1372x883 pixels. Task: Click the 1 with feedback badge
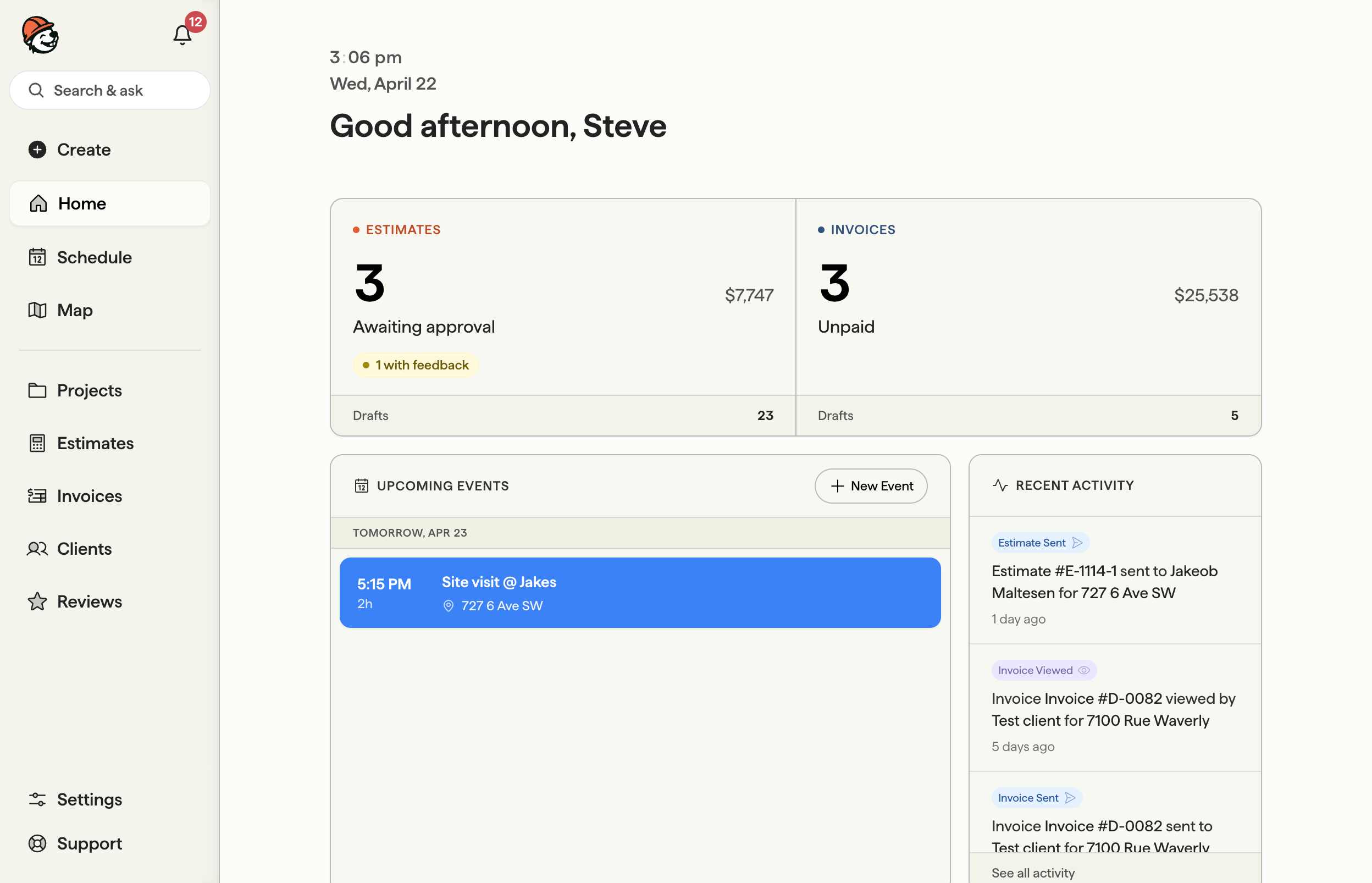click(x=416, y=365)
